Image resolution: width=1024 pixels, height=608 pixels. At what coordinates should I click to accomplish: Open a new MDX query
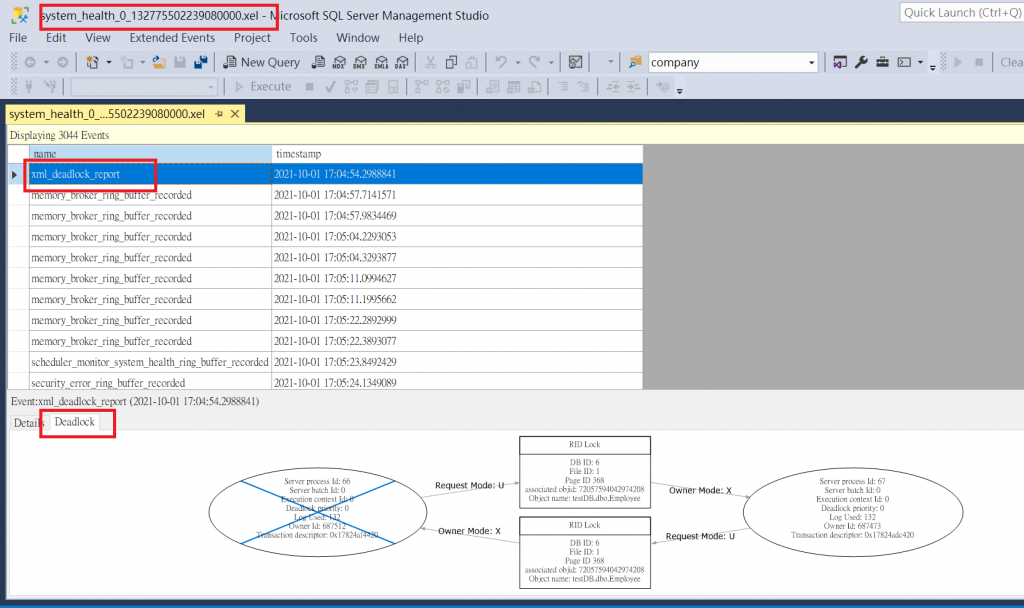pyautogui.click(x=339, y=62)
